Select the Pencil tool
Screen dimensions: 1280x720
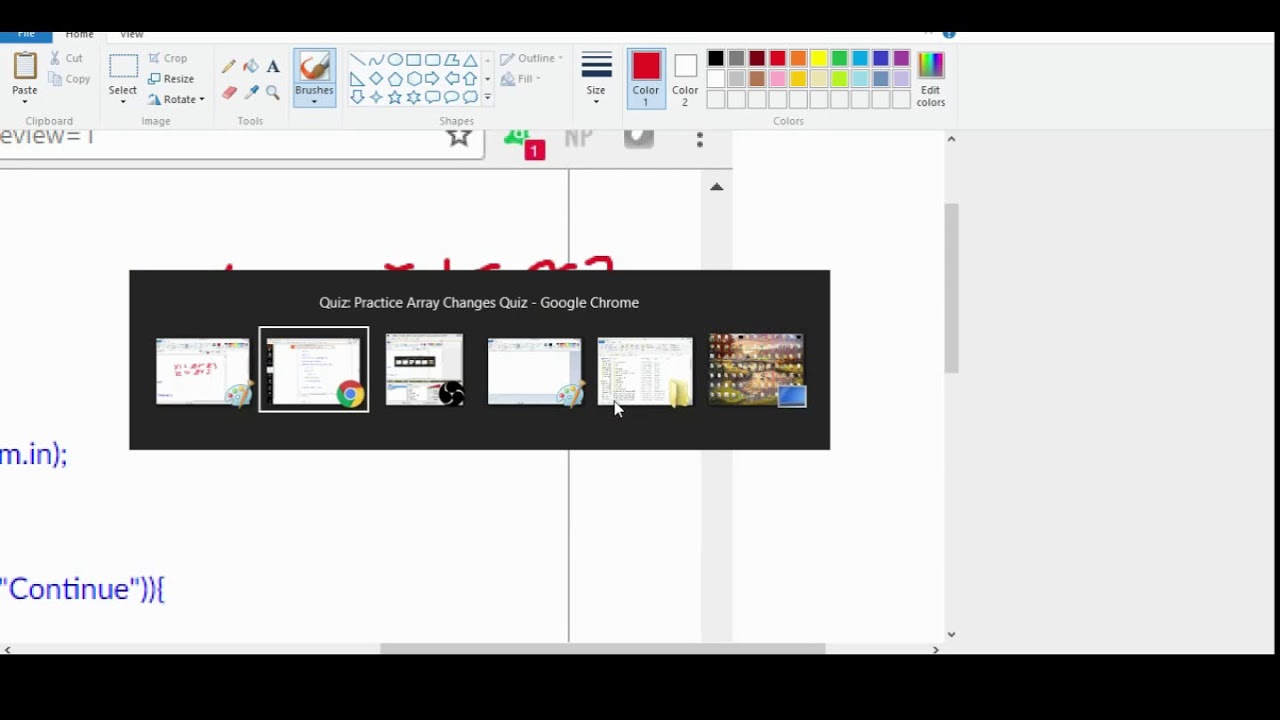click(x=229, y=67)
